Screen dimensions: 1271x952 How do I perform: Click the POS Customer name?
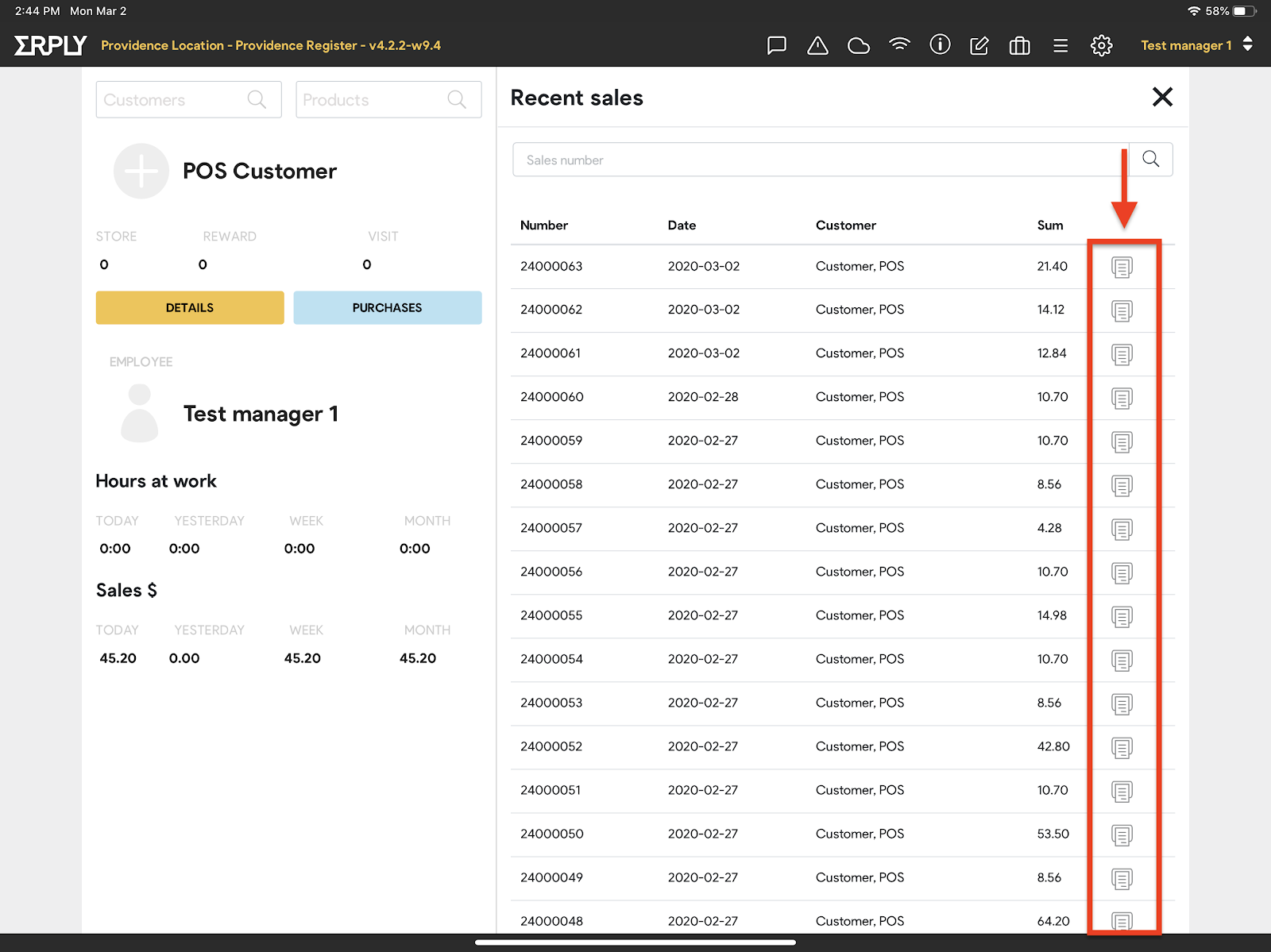tap(260, 171)
